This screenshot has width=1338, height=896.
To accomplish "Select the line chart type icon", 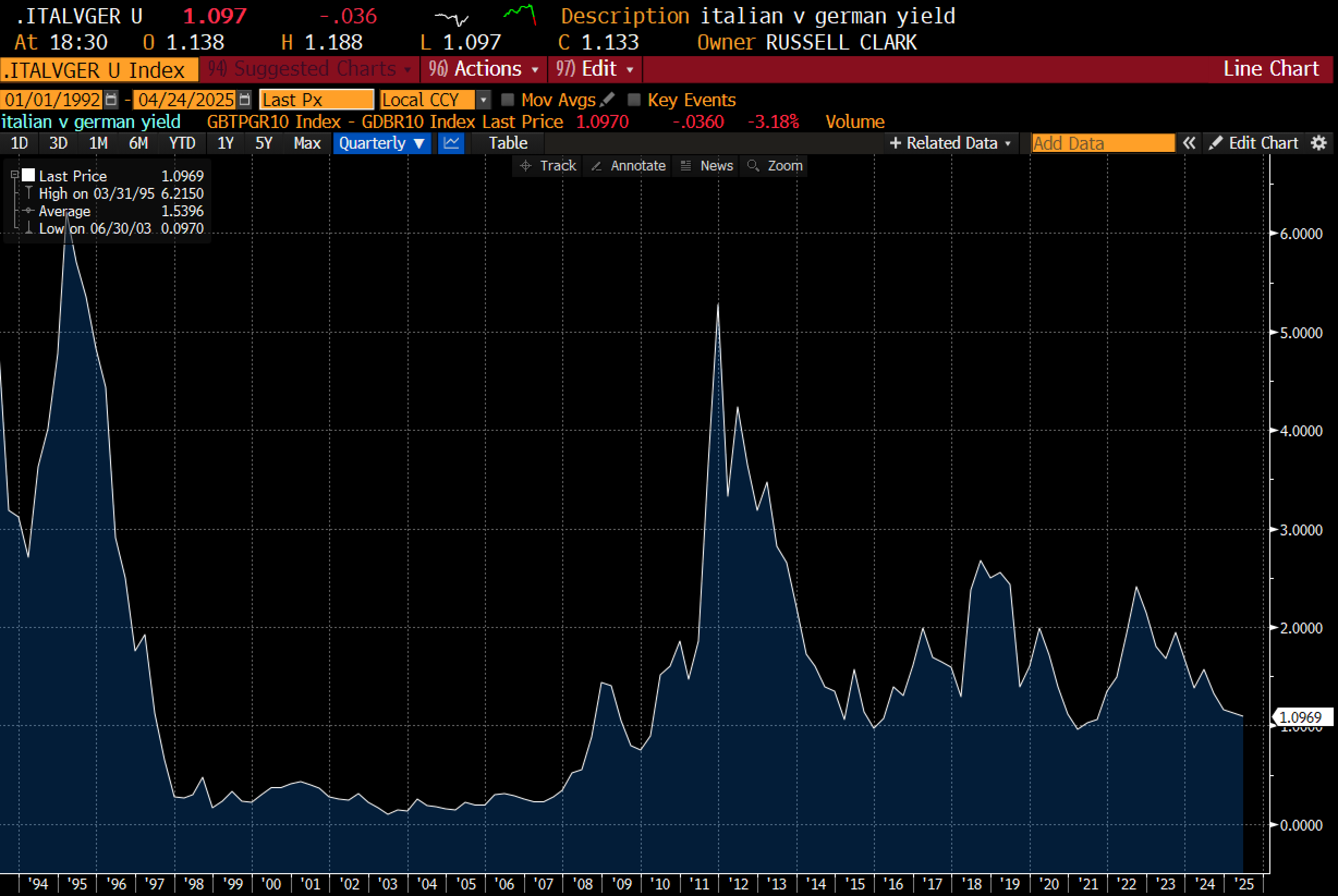I will [x=451, y=143].
